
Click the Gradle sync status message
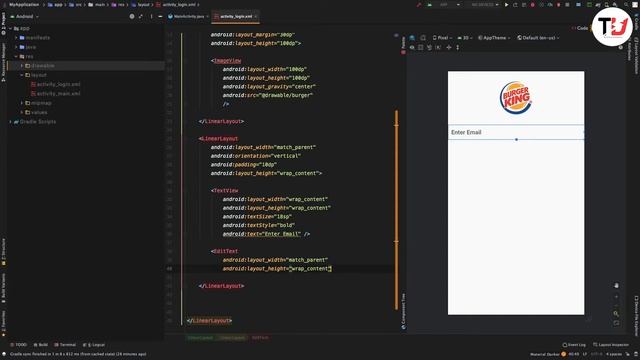click(x=78, y=354)
